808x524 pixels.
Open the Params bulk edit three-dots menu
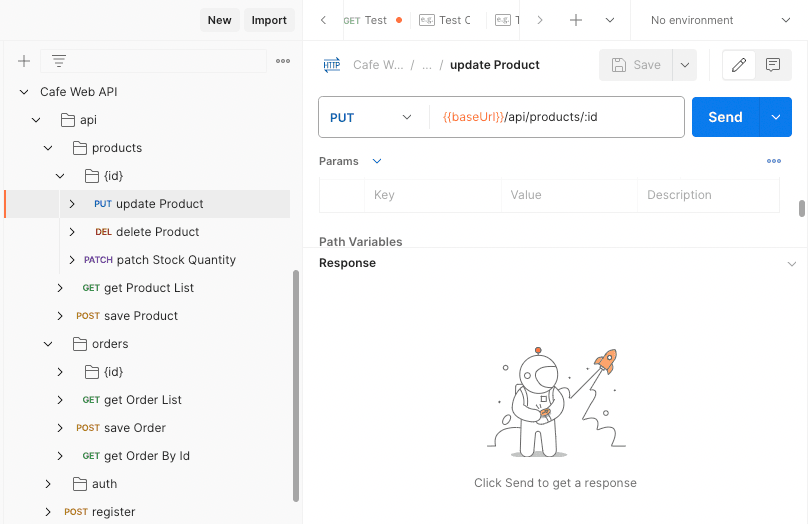coord(773,161)
